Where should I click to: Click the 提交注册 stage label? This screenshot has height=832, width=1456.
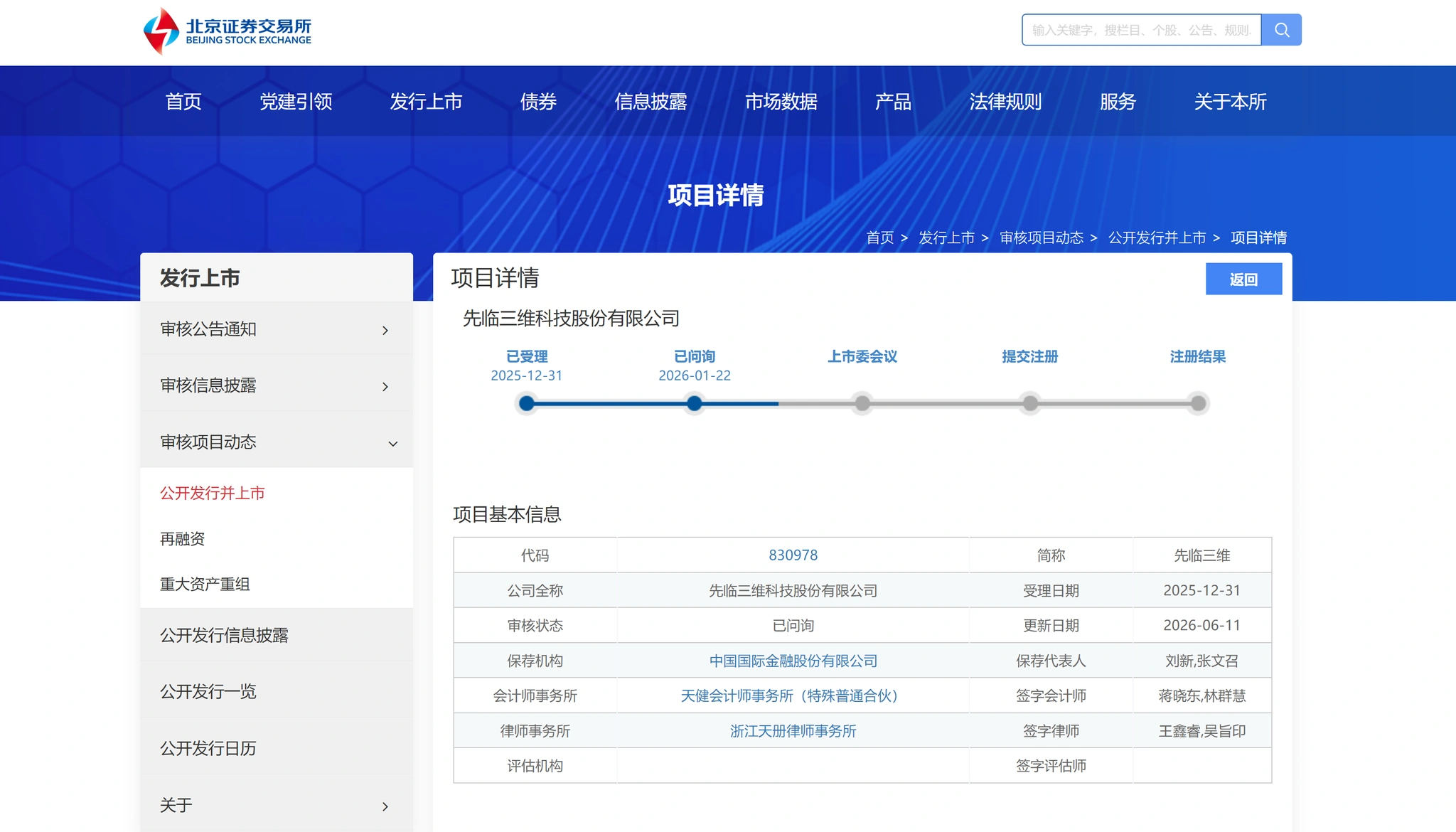click(x=1030, y=356)
